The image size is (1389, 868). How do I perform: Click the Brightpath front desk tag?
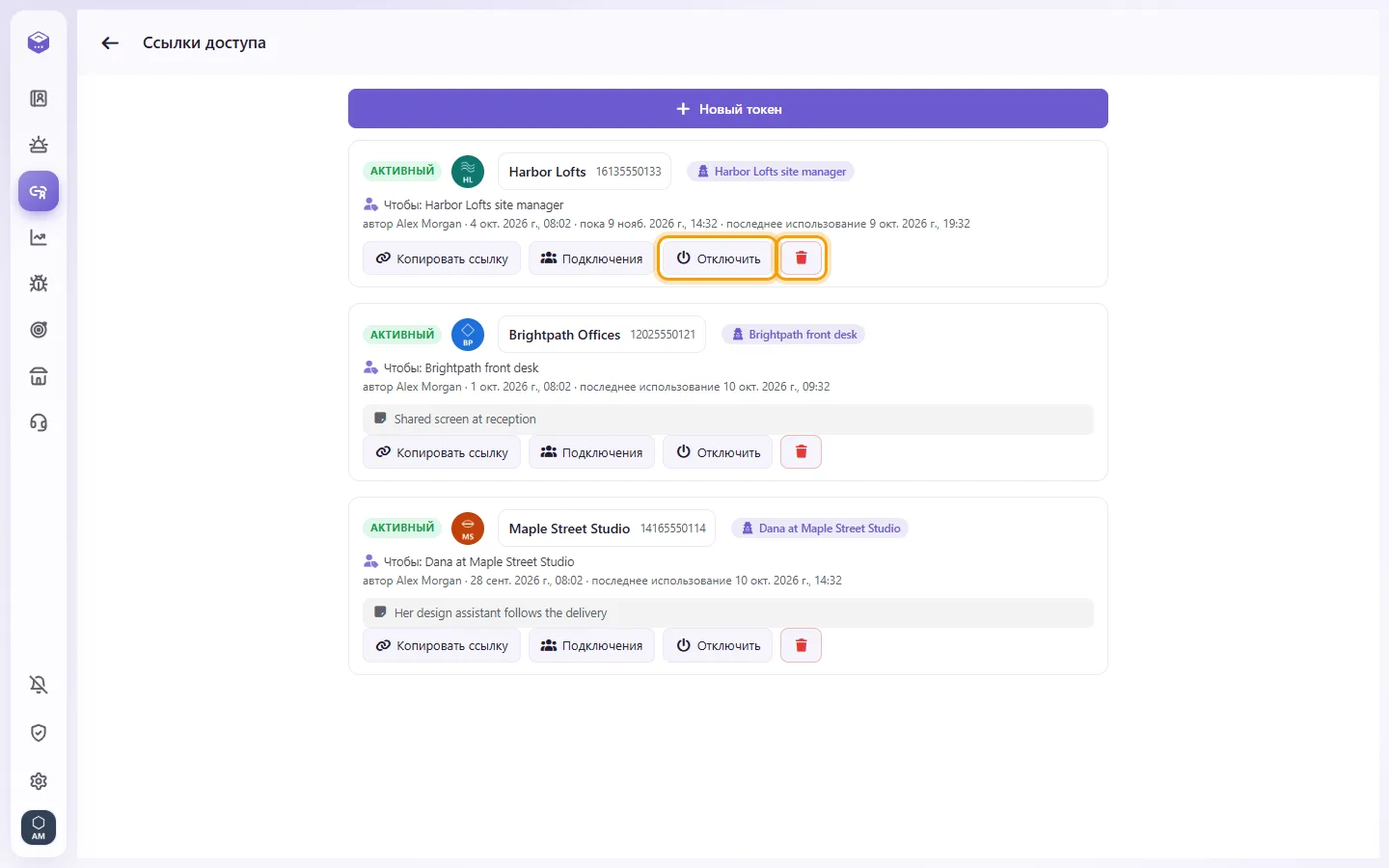click(x=794, y=335)
